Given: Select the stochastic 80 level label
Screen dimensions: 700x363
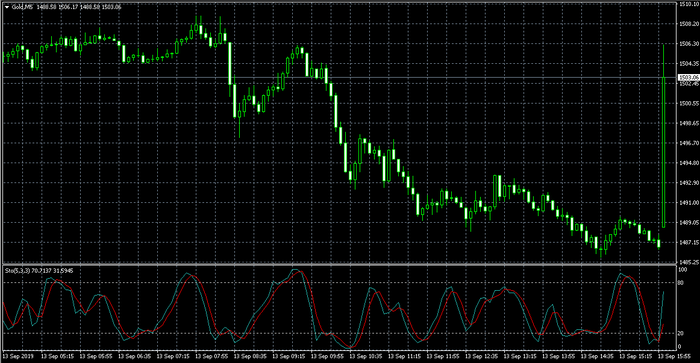Looking at the screenshot, I should click(x=681, y=283).
